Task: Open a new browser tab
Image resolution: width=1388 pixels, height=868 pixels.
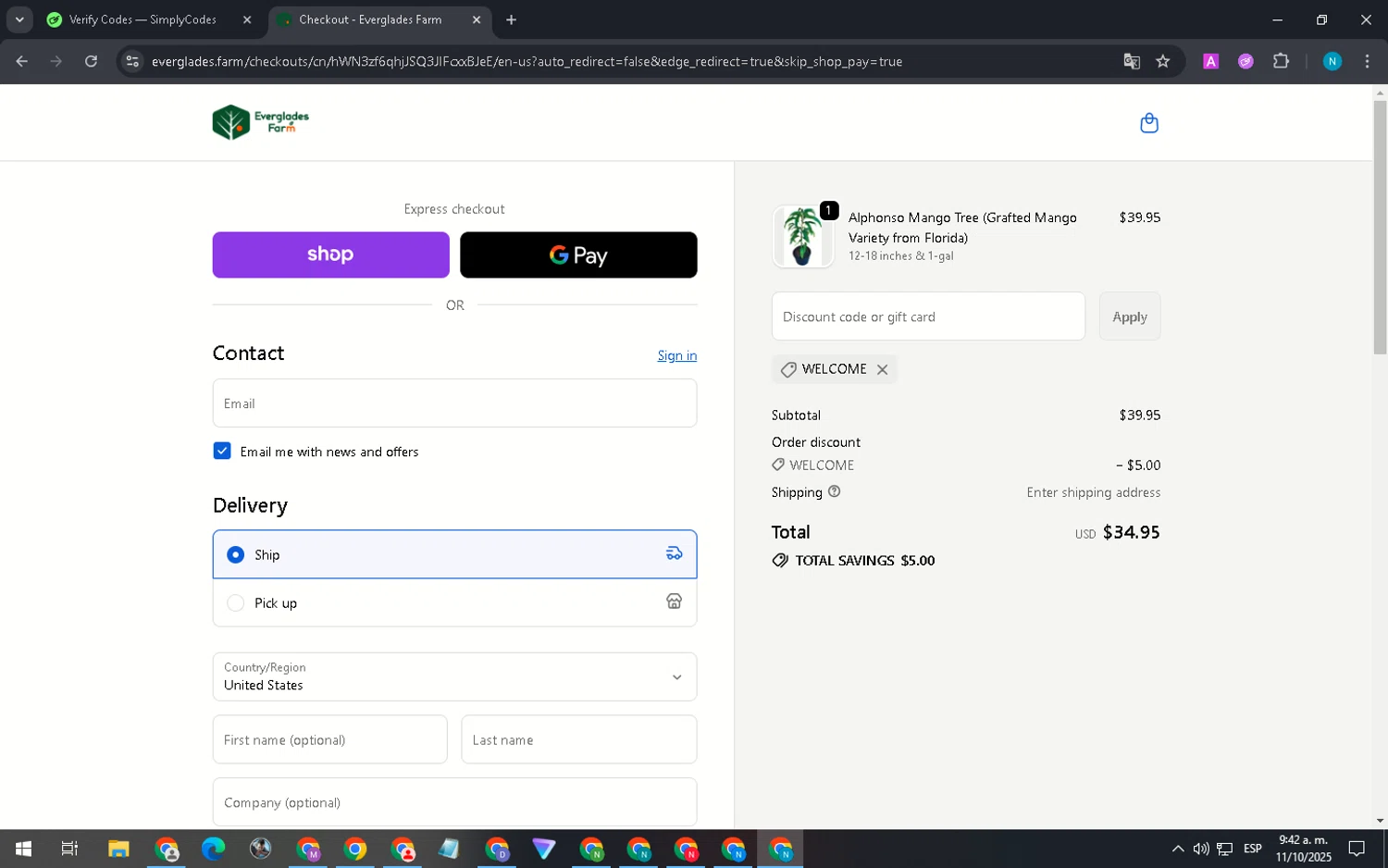Action: tap(511, 19)
